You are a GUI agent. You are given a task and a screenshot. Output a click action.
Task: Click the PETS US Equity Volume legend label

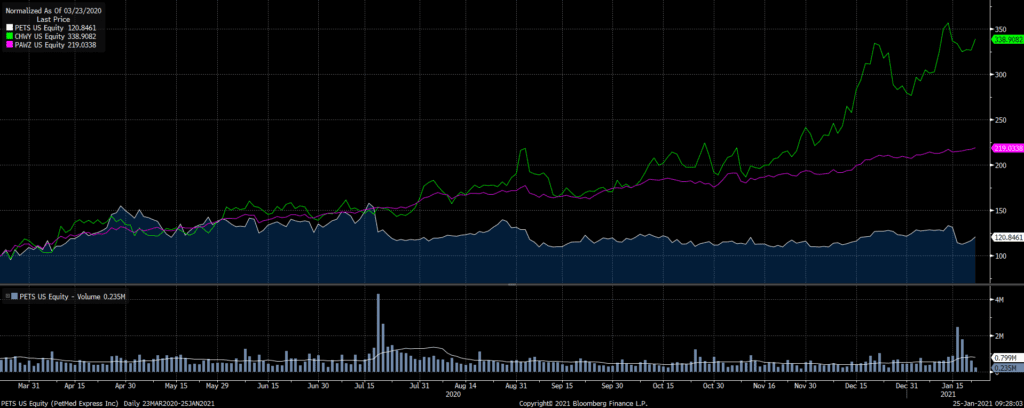click(60, 296)
